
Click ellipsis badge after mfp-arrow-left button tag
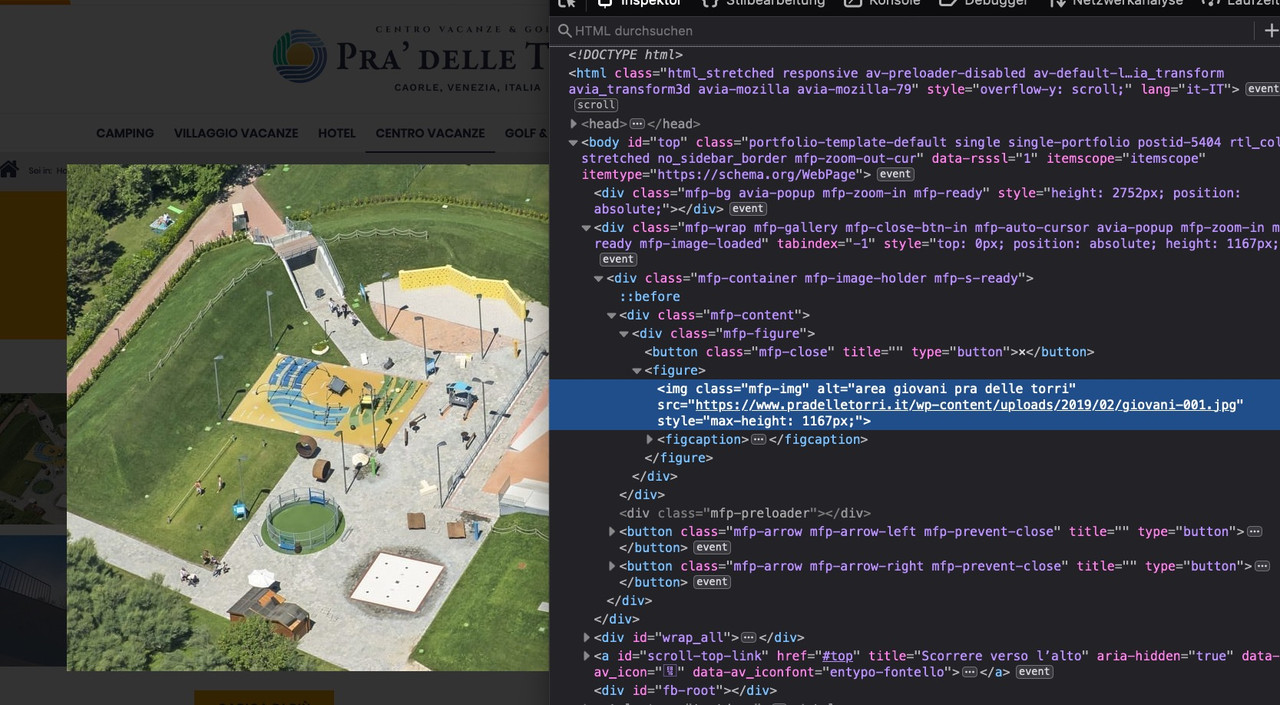coord(1255,532)
